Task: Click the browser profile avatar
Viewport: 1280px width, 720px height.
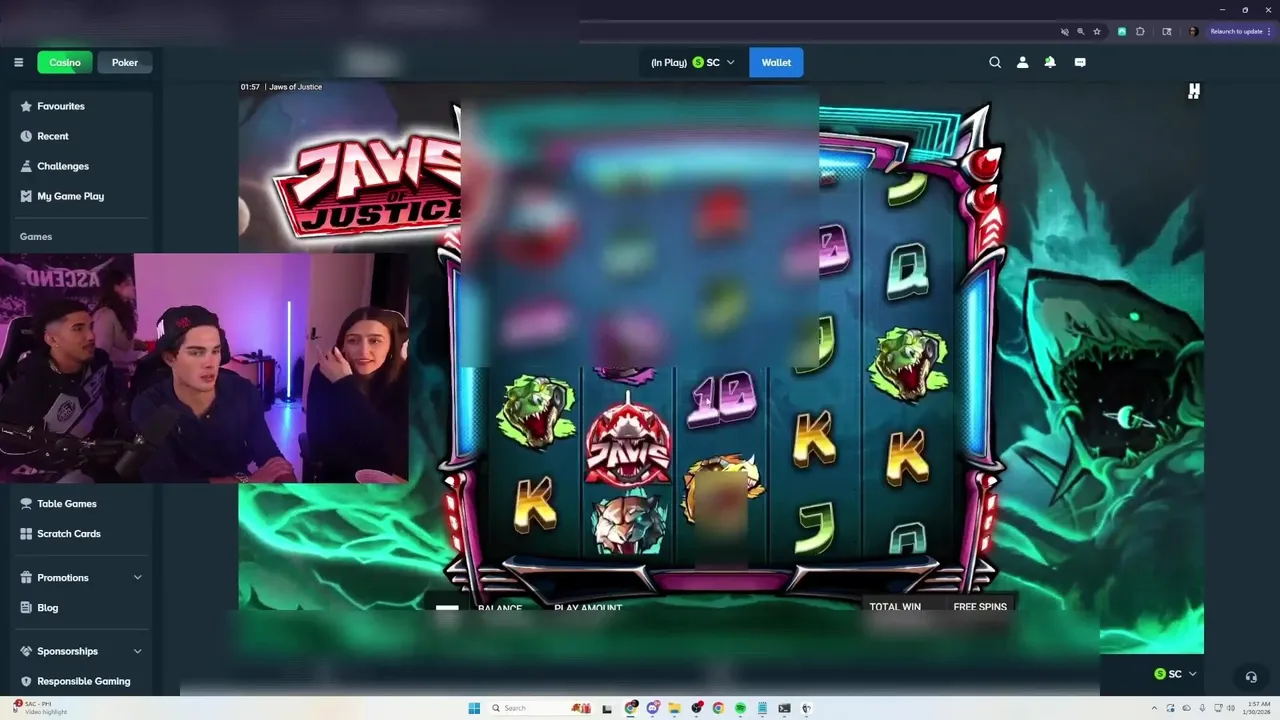Action: coord(1193,31)
